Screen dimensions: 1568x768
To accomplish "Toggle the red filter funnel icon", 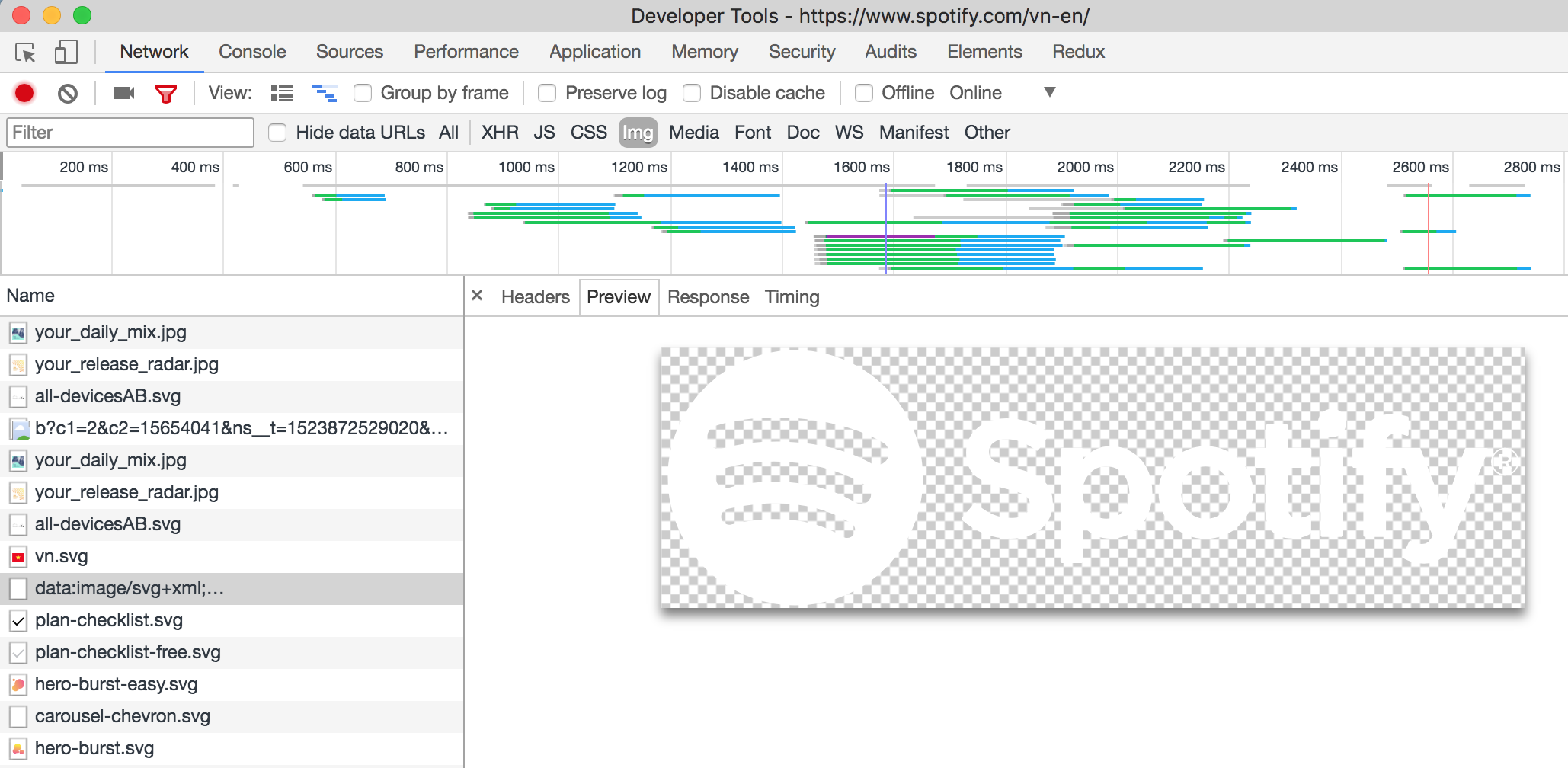I will click(x=165, y=93).
